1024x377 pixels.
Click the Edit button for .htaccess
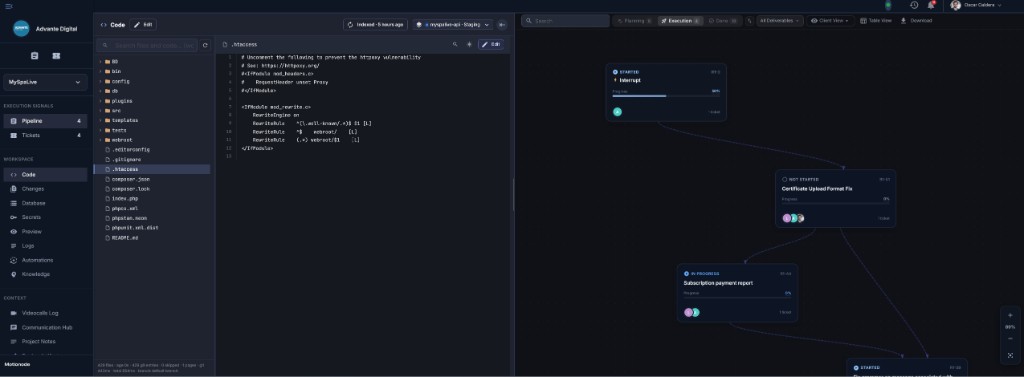pos(491,44)
